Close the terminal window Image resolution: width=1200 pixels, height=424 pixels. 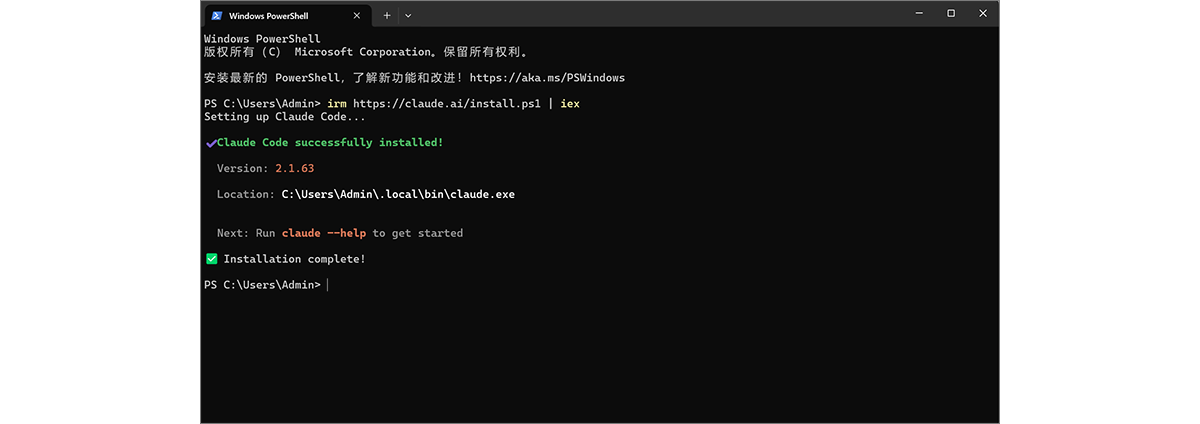(982, 14)
